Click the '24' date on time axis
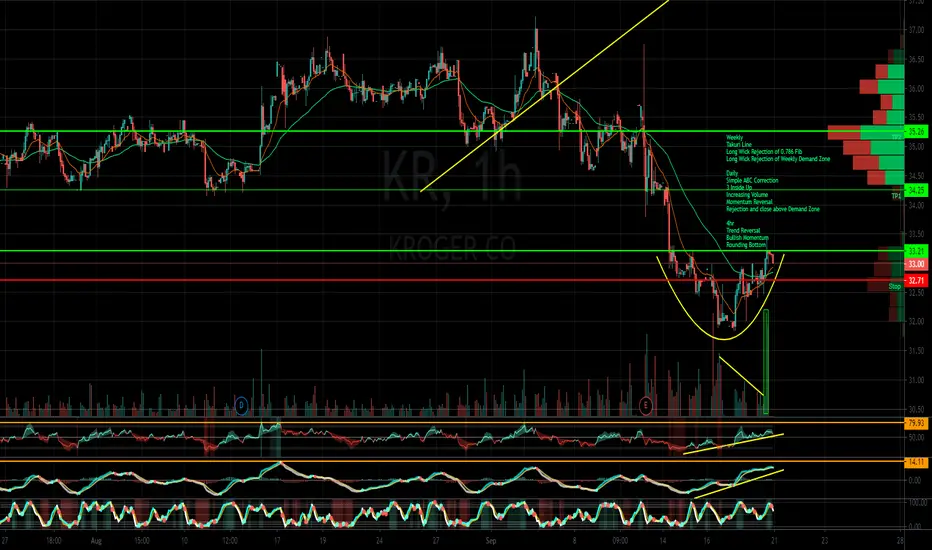 [379, 541]
